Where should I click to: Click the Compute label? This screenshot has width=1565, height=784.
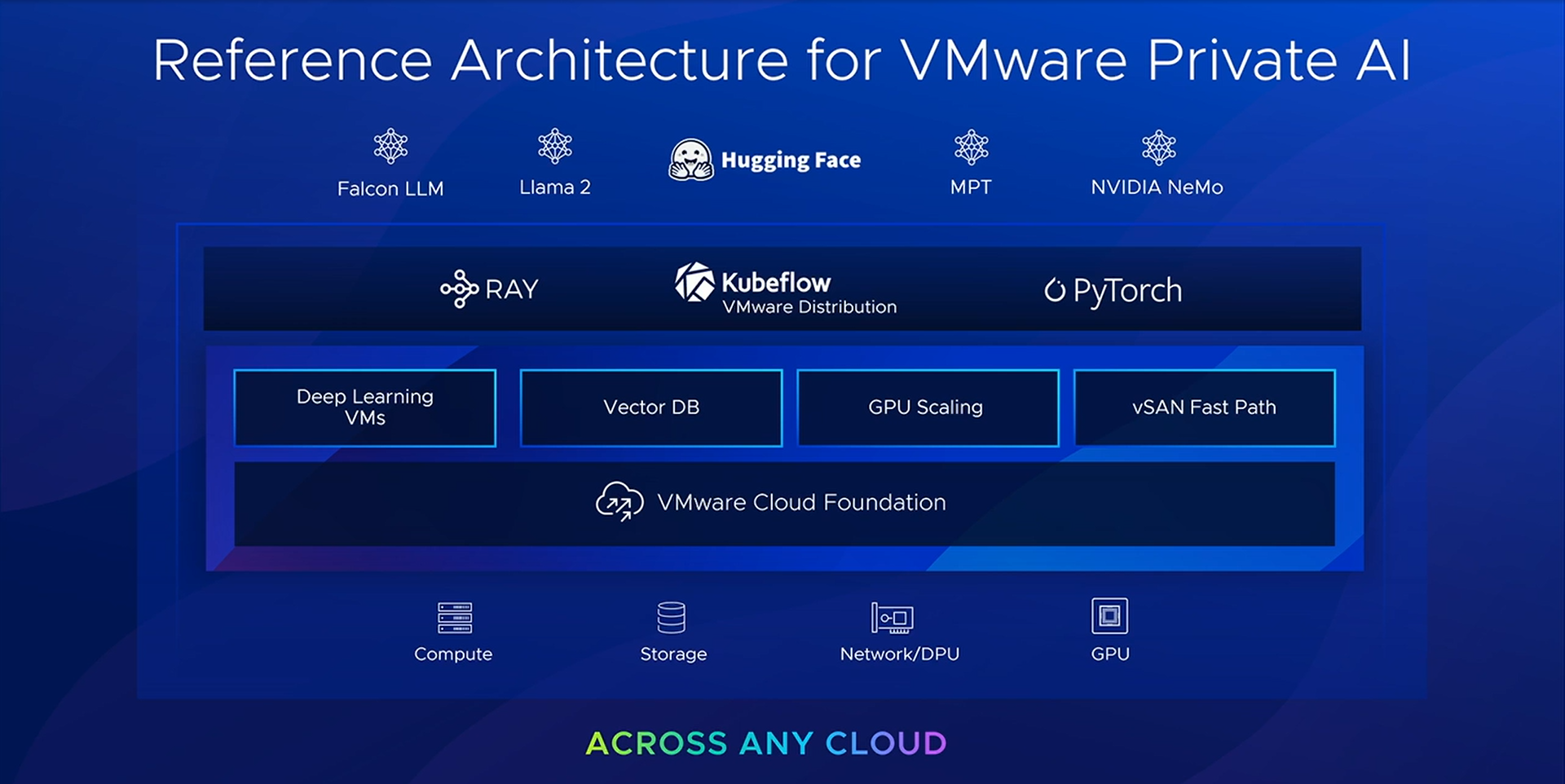click(453, 654)
